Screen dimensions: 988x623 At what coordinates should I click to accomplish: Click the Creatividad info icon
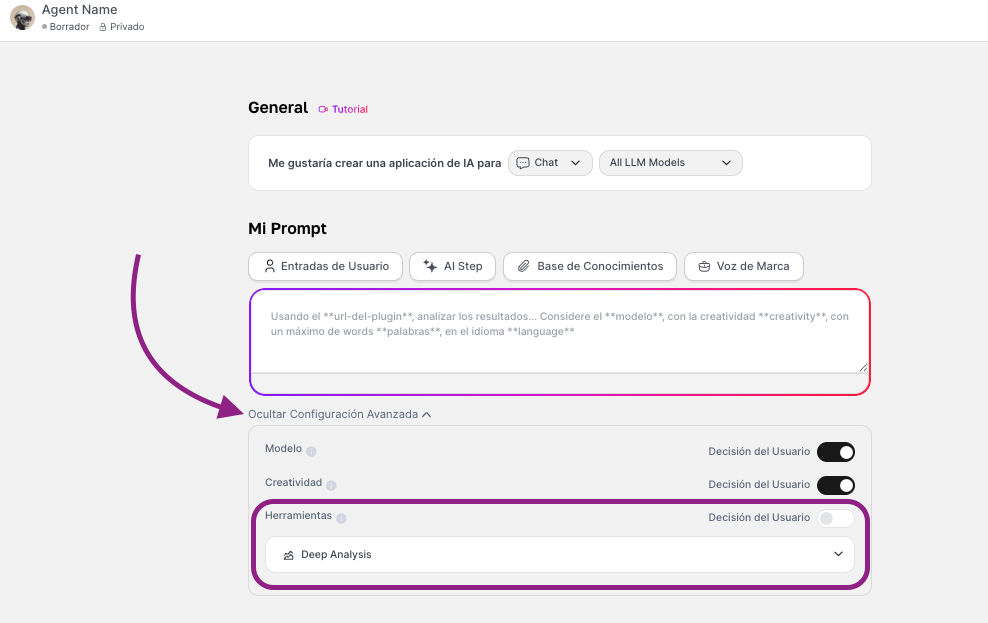tap(331, 485)
